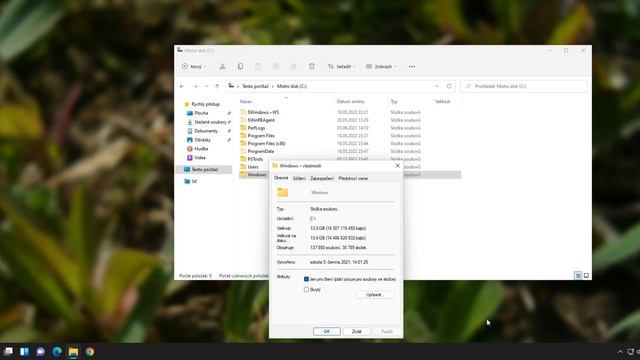
Task: Select Hudba in the navigation pane
Action: coord(201,149)
